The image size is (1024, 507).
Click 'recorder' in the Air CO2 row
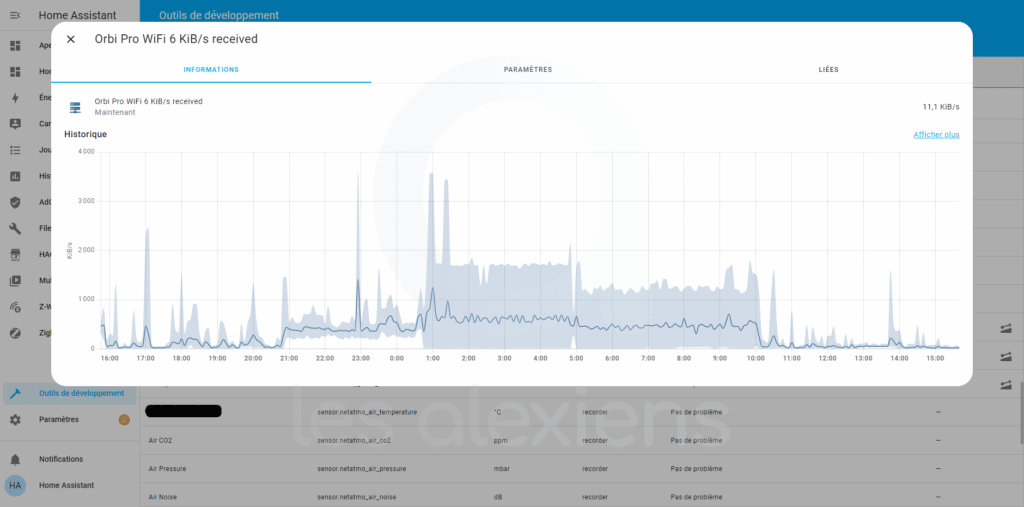click(595, 441)
